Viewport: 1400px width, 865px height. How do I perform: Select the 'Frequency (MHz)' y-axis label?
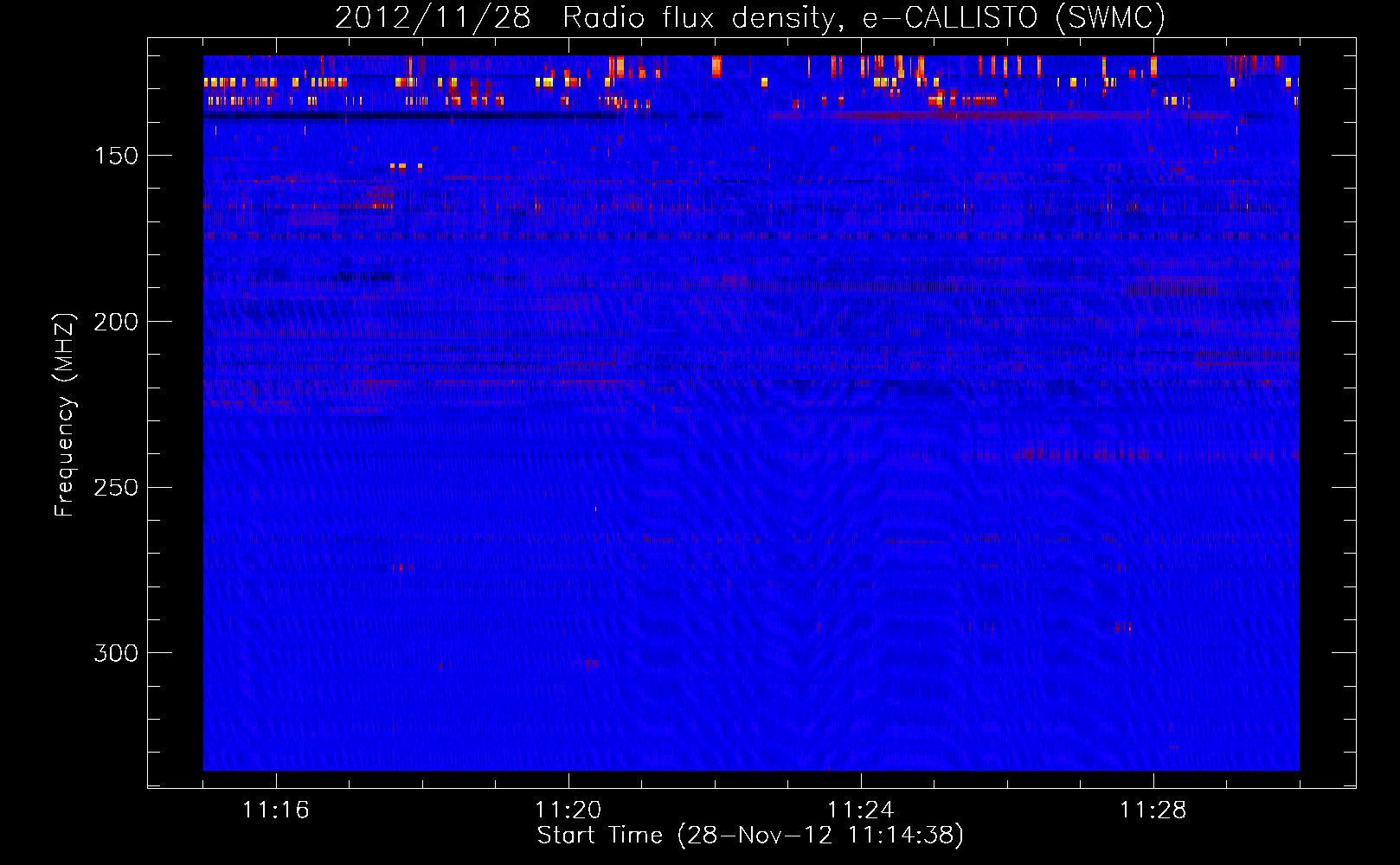pos(64,414)
